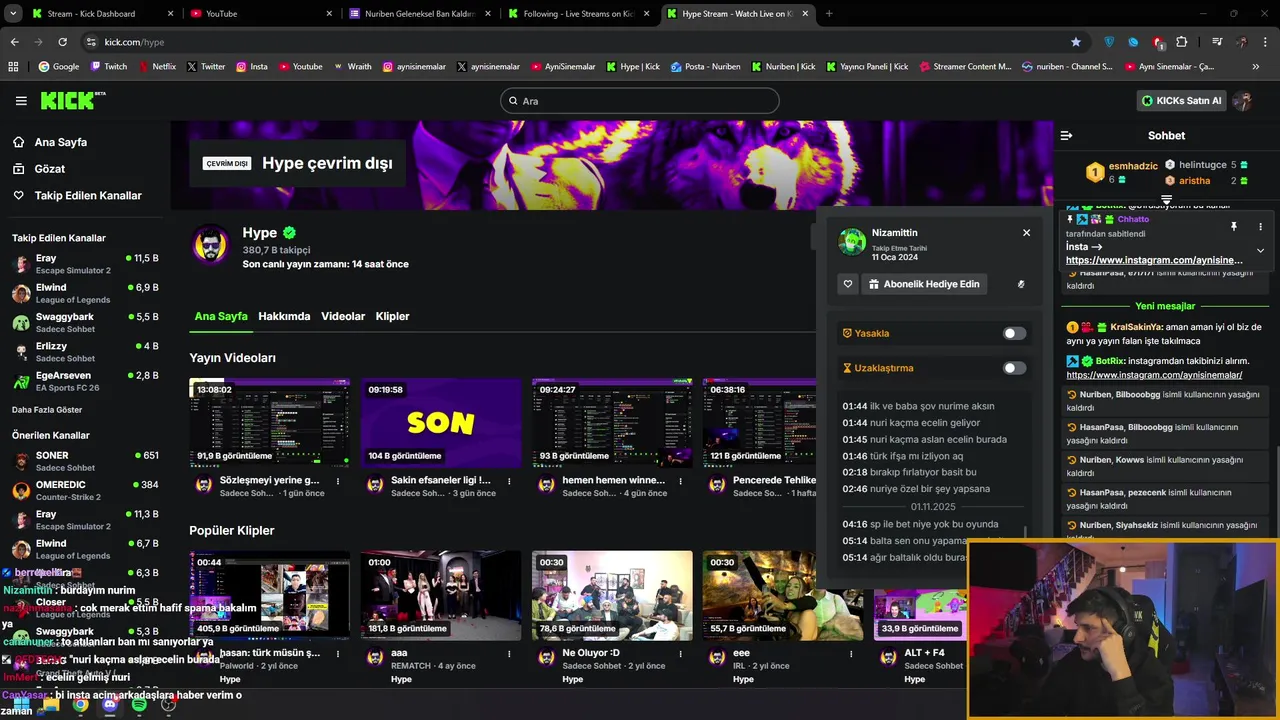Click Daha Fazla Göster in sidebar
The image size is (1280, 720).
click(47, 410)
